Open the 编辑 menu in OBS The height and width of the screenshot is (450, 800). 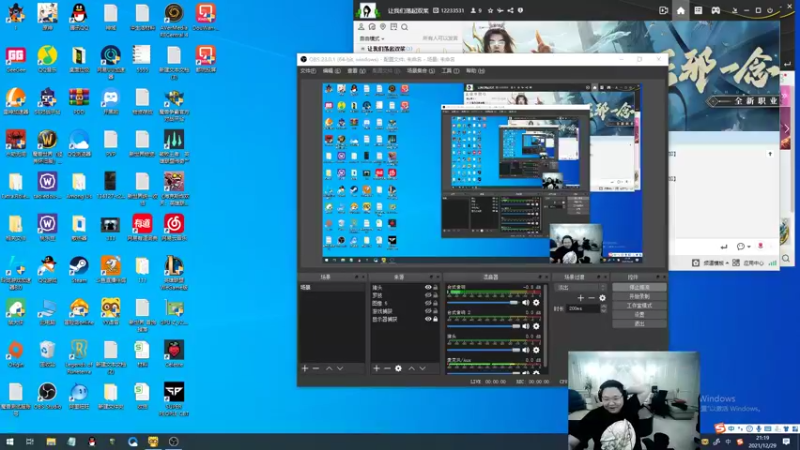332,71
